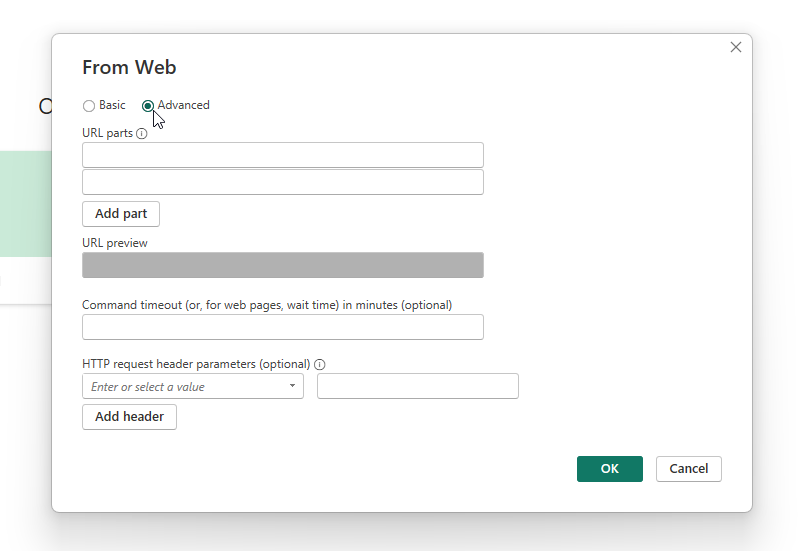Expand the header name dropdown arrow
Image resolution: width=802 pixels, height=551 pixels.
293,386
